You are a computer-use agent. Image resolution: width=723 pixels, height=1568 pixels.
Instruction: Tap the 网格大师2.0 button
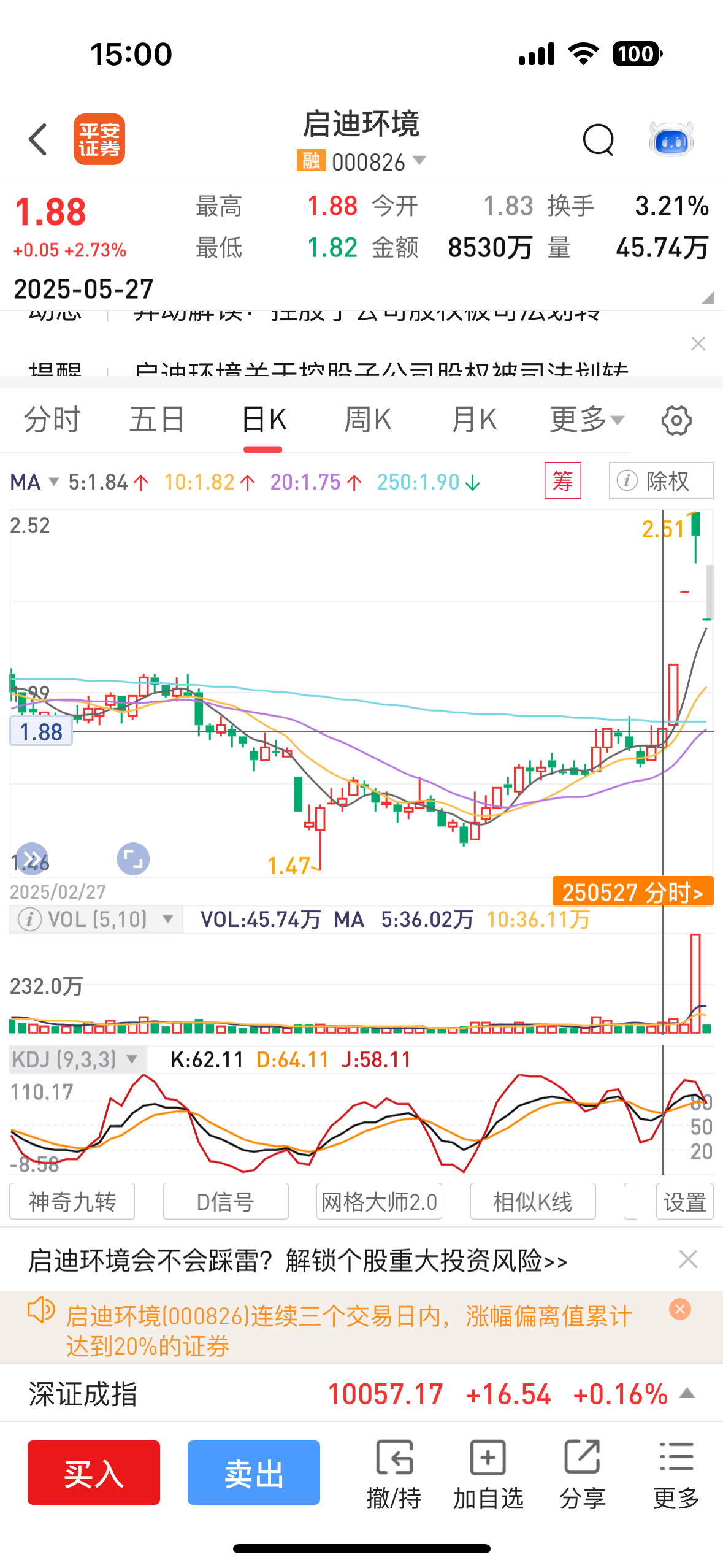(x=379, y=1201)
